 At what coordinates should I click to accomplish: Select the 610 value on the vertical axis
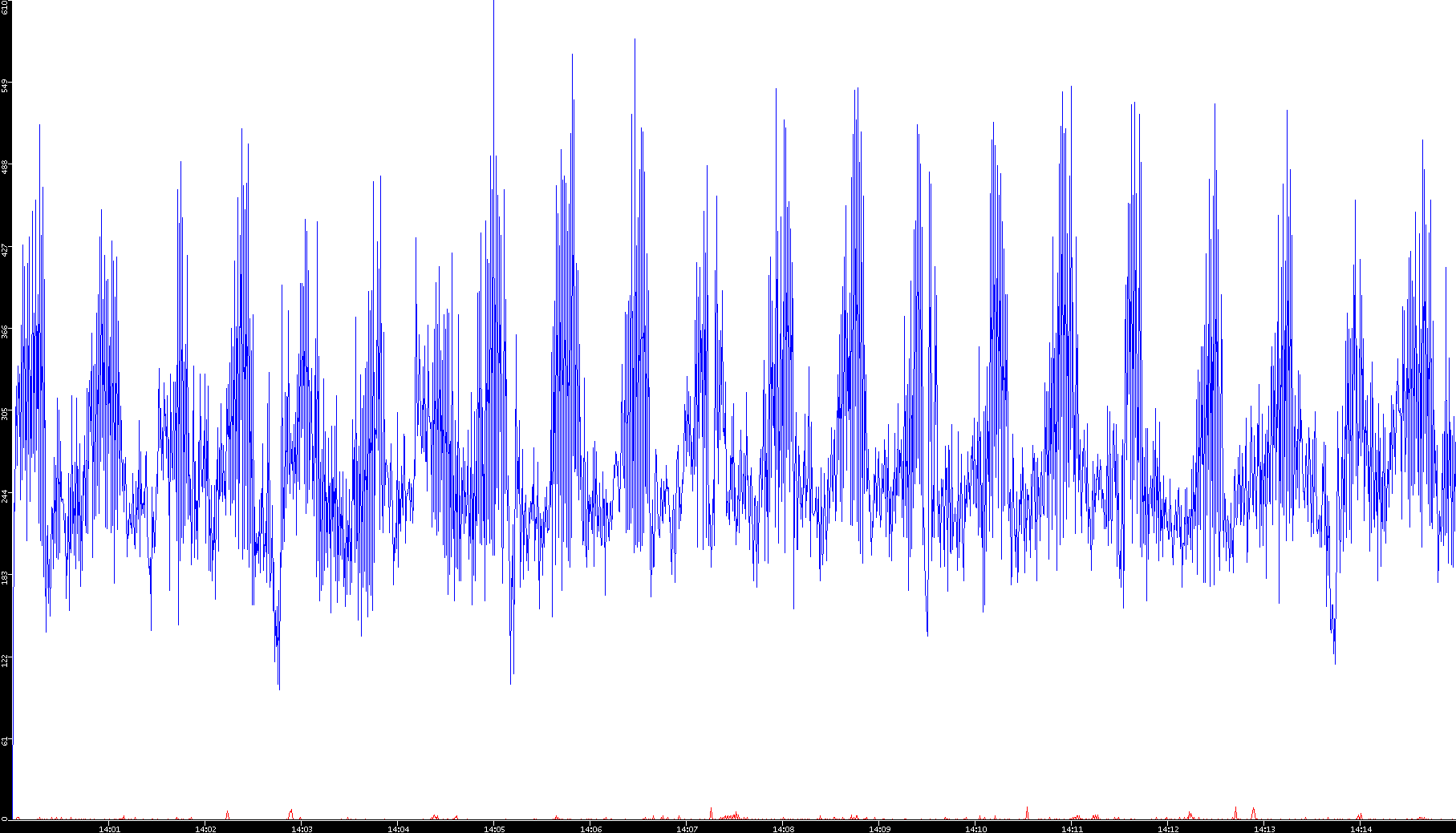[x=6, y=8]
